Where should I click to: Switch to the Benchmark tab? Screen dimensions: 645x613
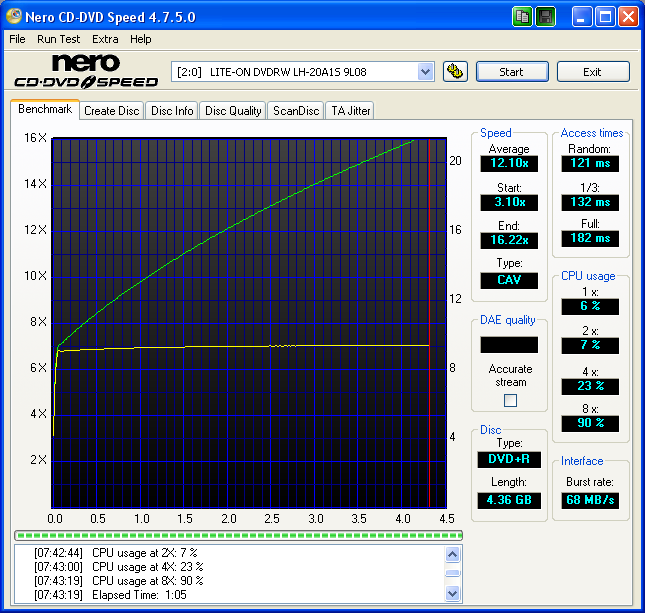click(45, 109)
